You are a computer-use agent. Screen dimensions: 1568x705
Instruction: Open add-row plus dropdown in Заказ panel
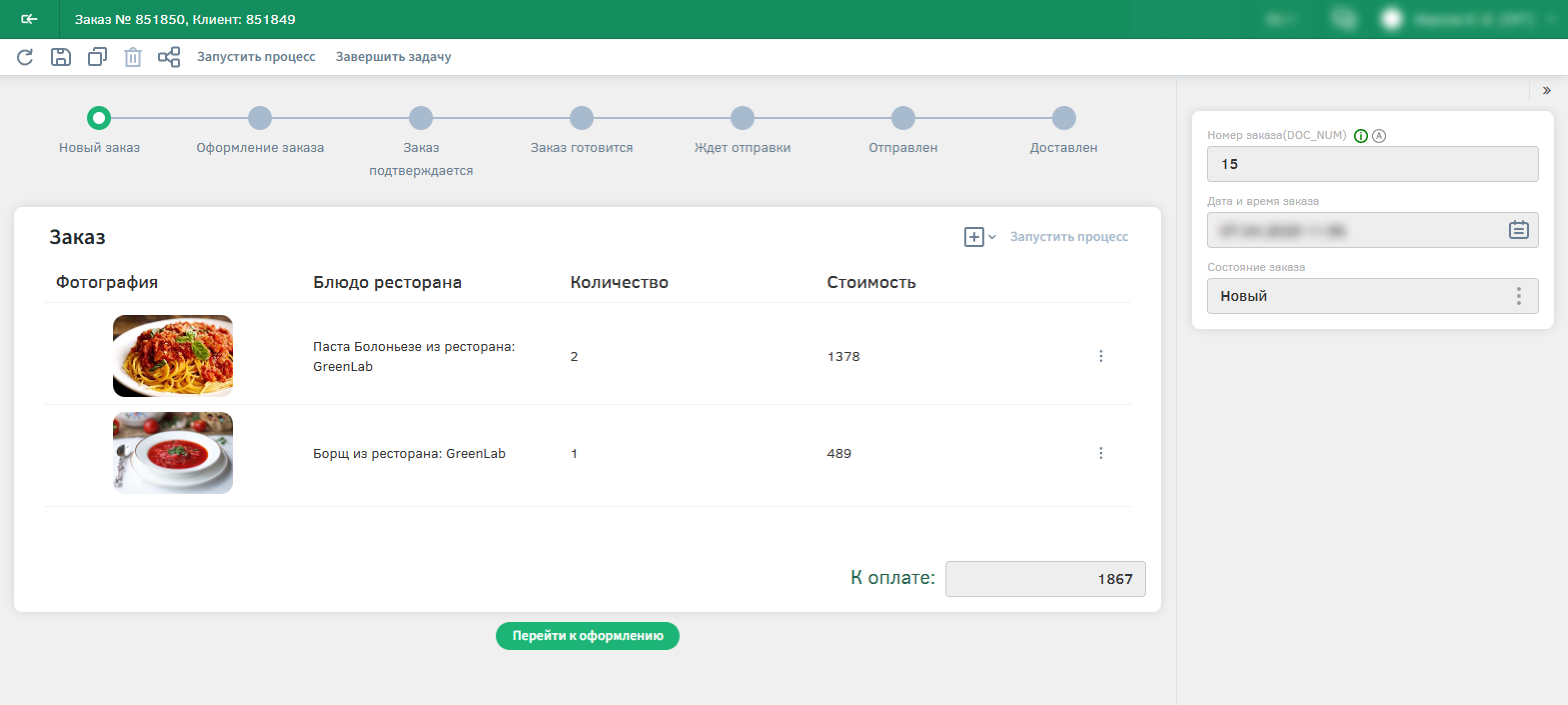coord(979,237)
